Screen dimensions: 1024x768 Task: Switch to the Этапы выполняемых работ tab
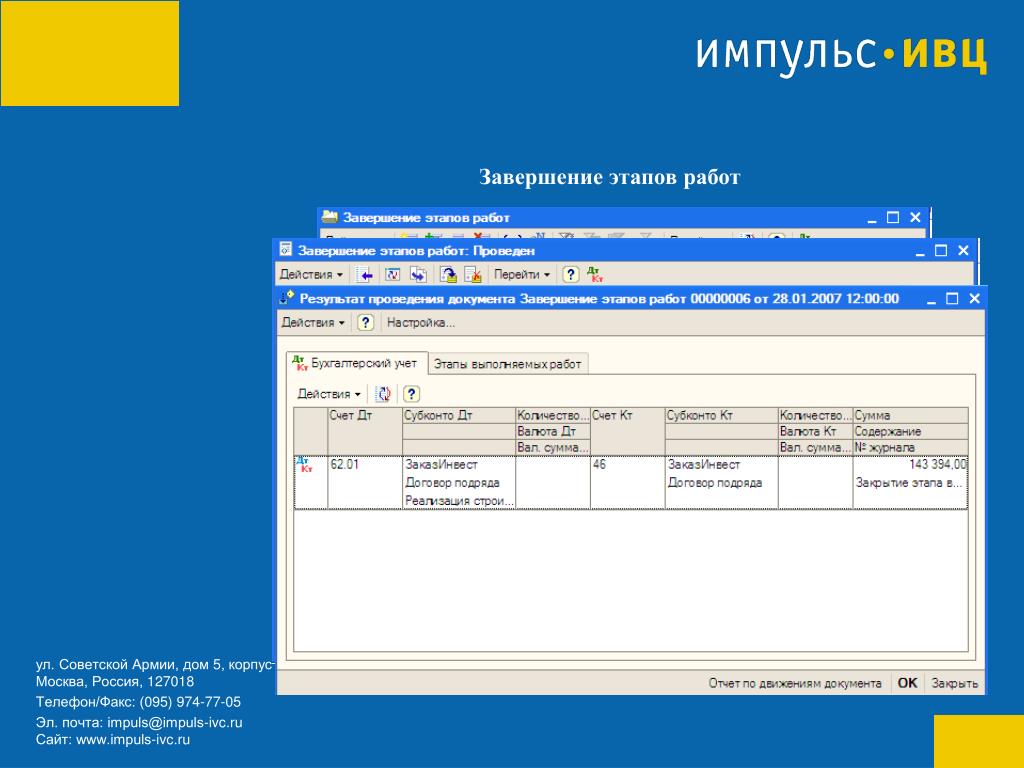pos(507,364)
